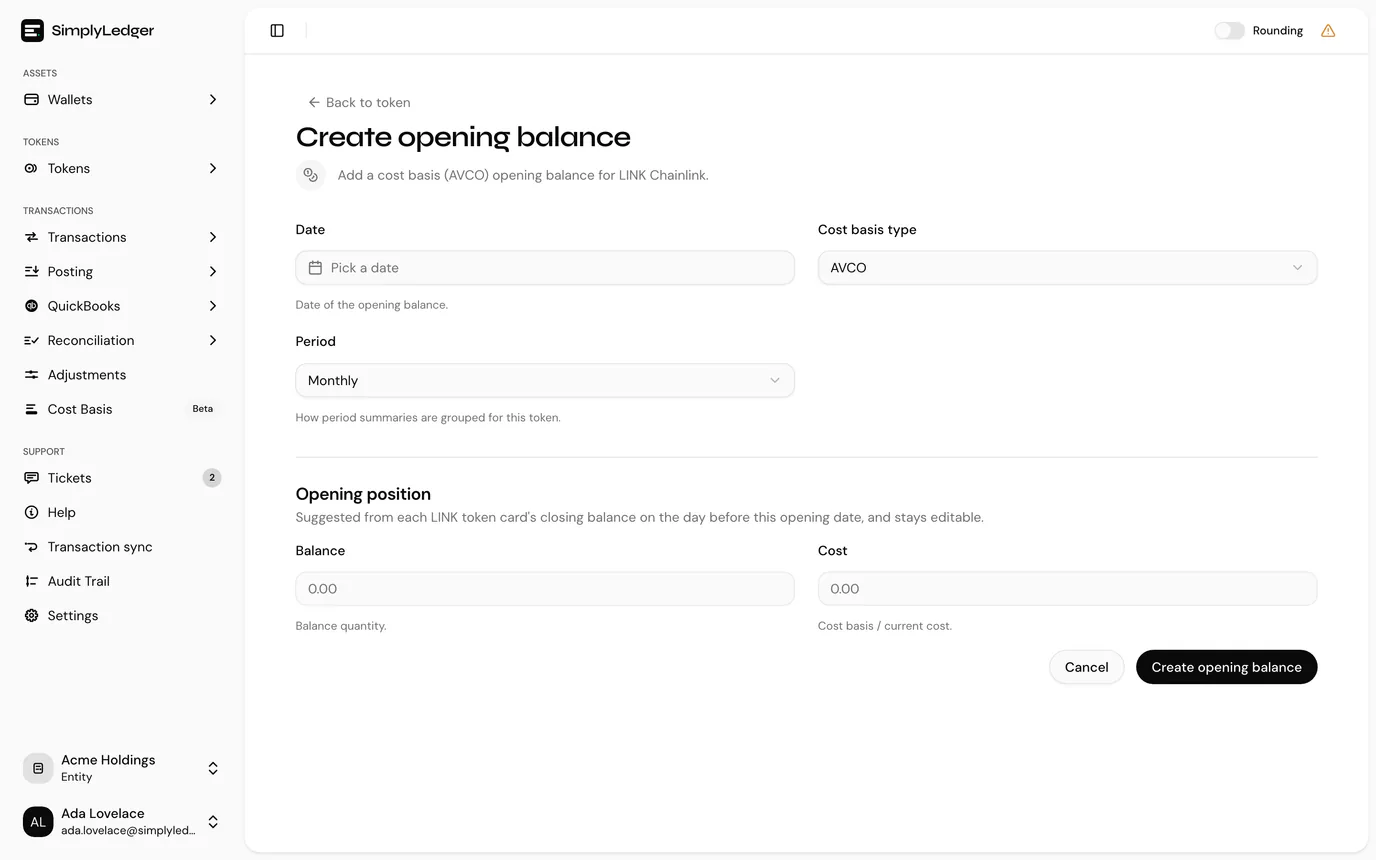Click the Adjustments sliders icon
Viewport: 1376px width, 860px height.
coord(31,375)
